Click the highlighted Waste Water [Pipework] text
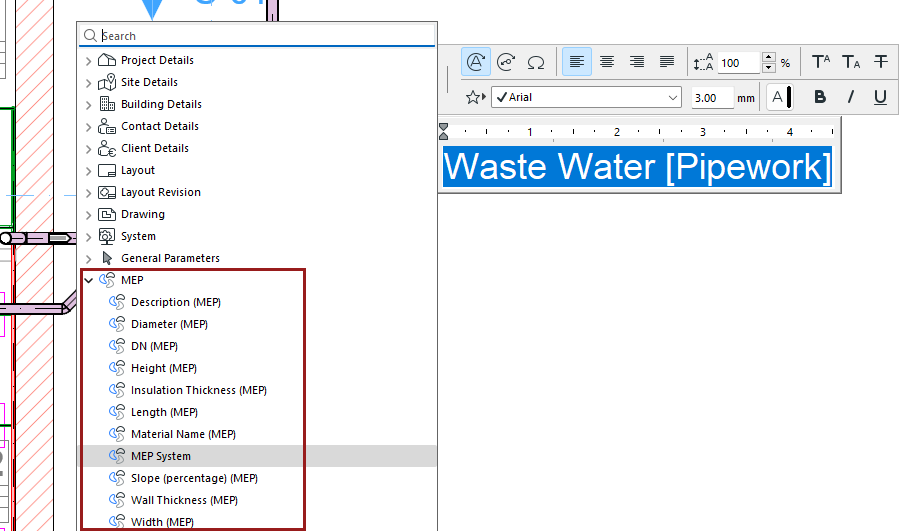 tap(637, 167)
